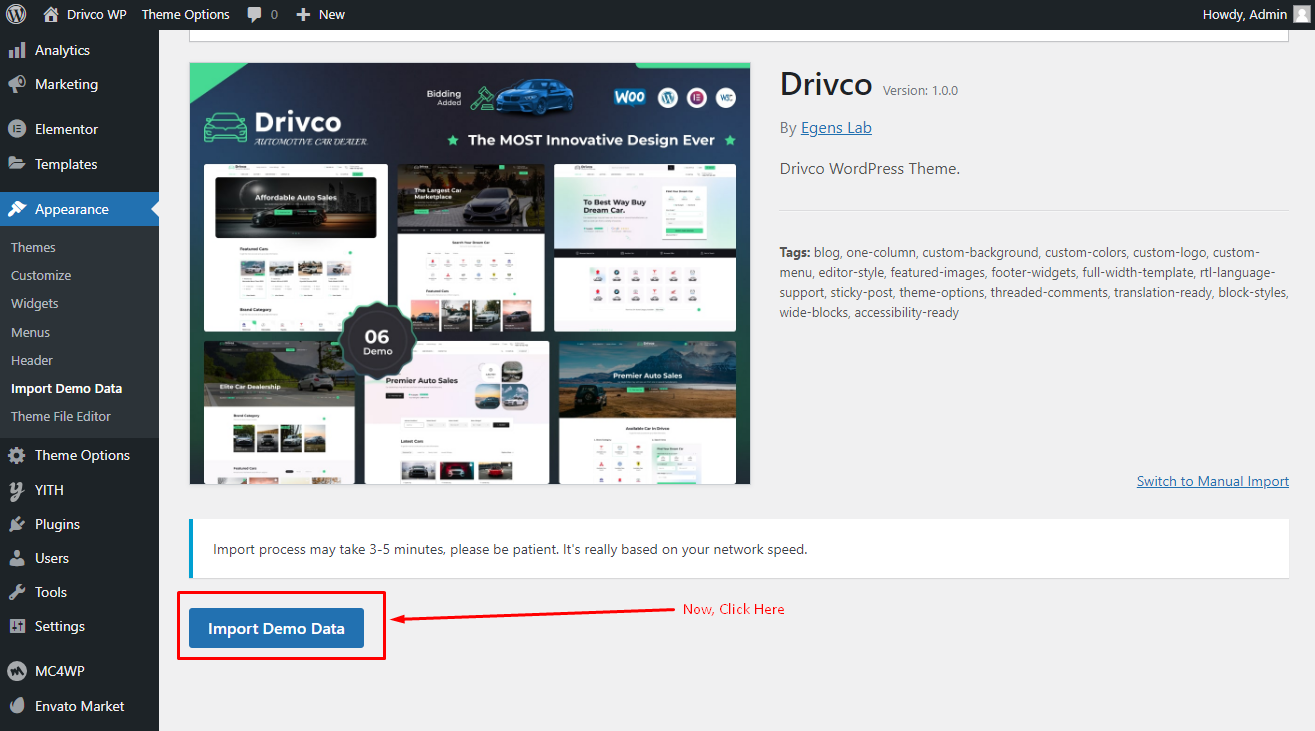Click the Drivco theme title heading
The height and width of the screenshot is (731, 1315).
(x=826, y=84)
